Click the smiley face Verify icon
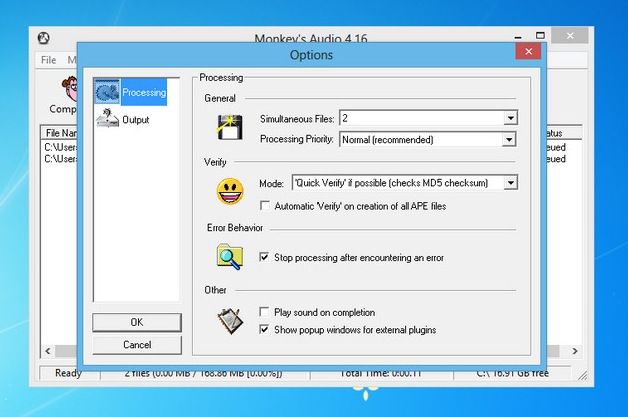The height and width of the screenshot is (417, 628). coord(230,191)
